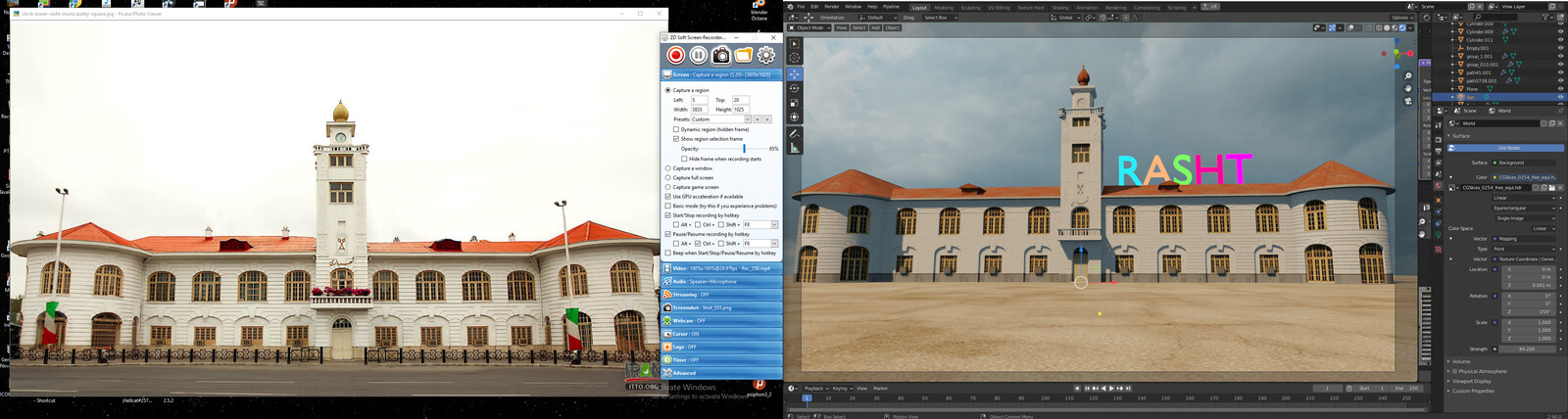
Task: Open the Advanced section in ZD Soft
Action: [722, 373]
